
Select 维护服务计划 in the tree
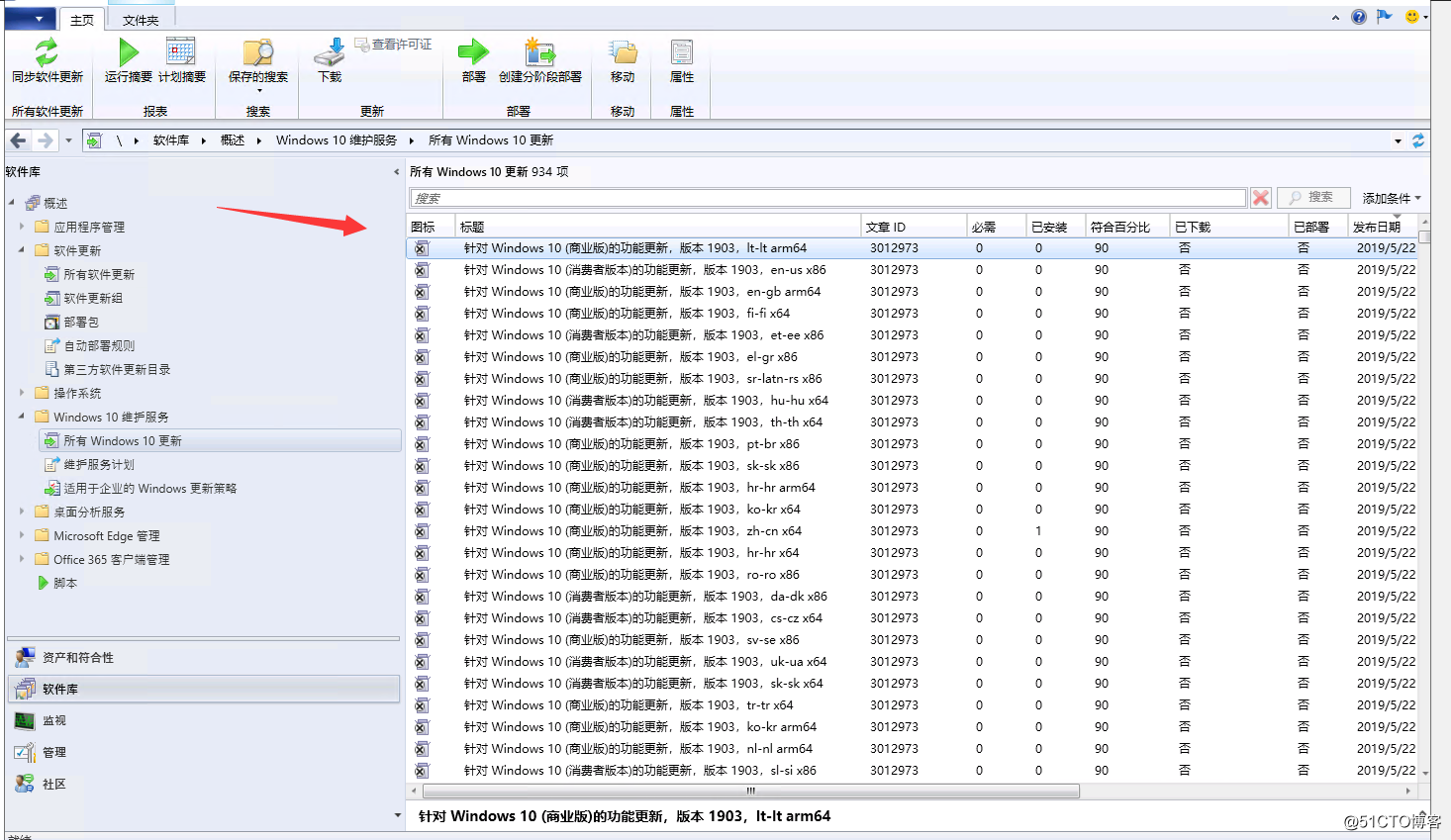point(99,464)
